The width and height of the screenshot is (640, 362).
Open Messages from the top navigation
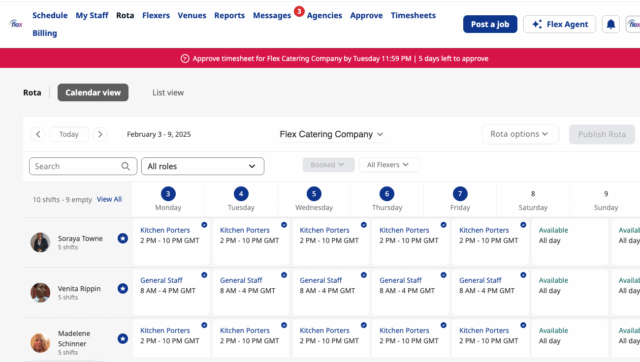click(272, 16)
